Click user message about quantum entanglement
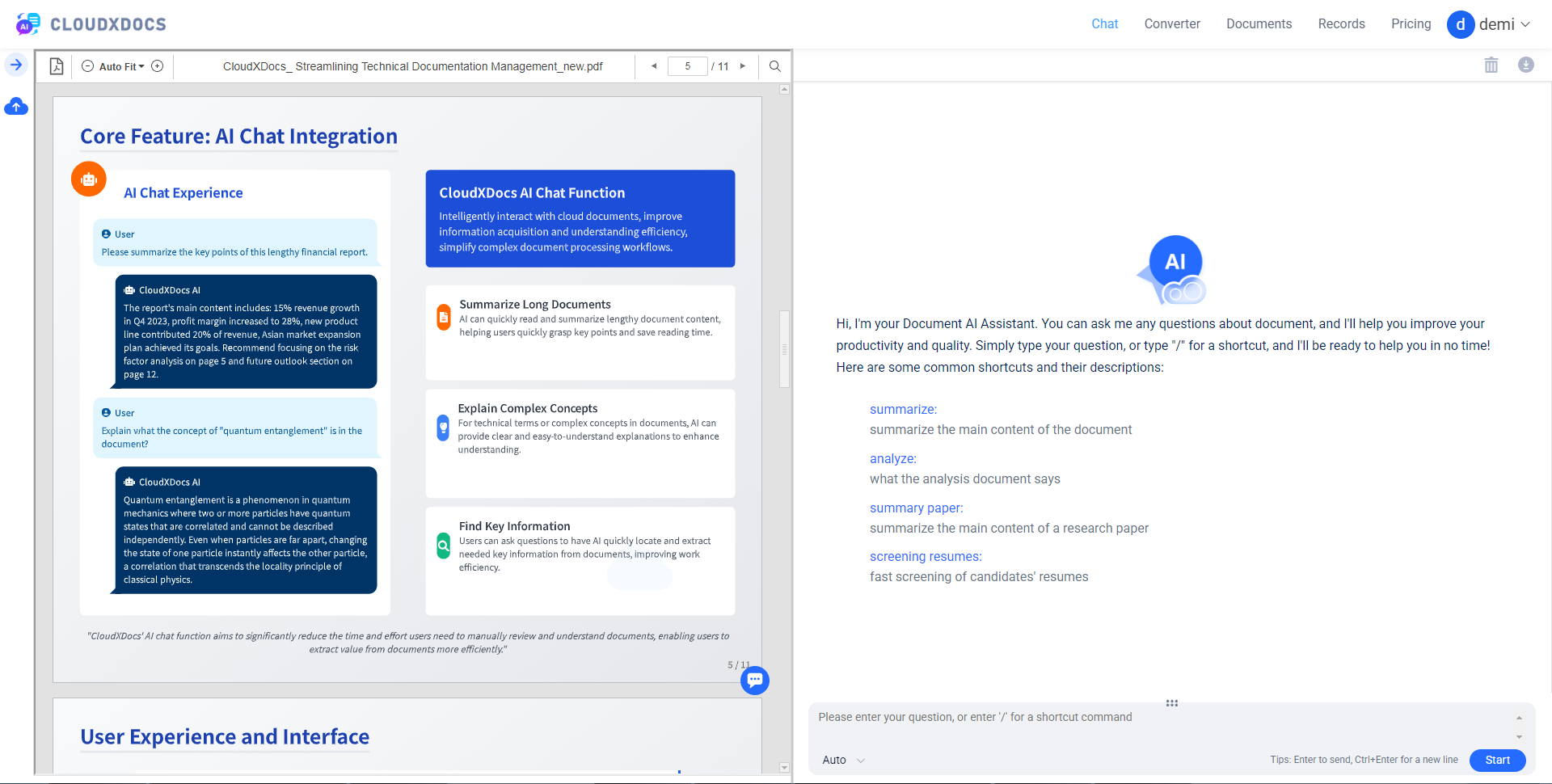Viewport: 1552px width, 784px height. click(x=234, y=428)
